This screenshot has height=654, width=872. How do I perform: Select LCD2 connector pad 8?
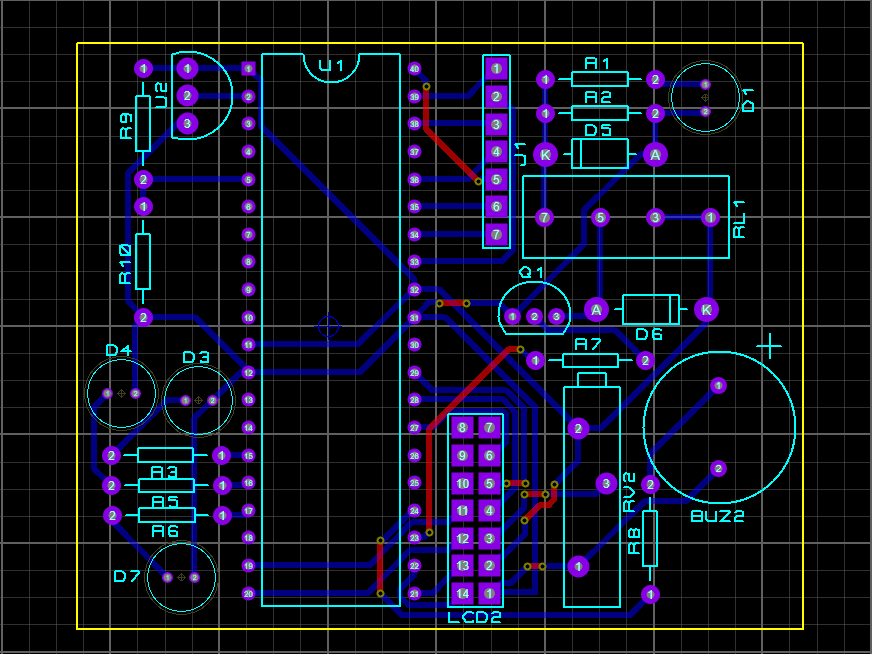tap(463, 428)
